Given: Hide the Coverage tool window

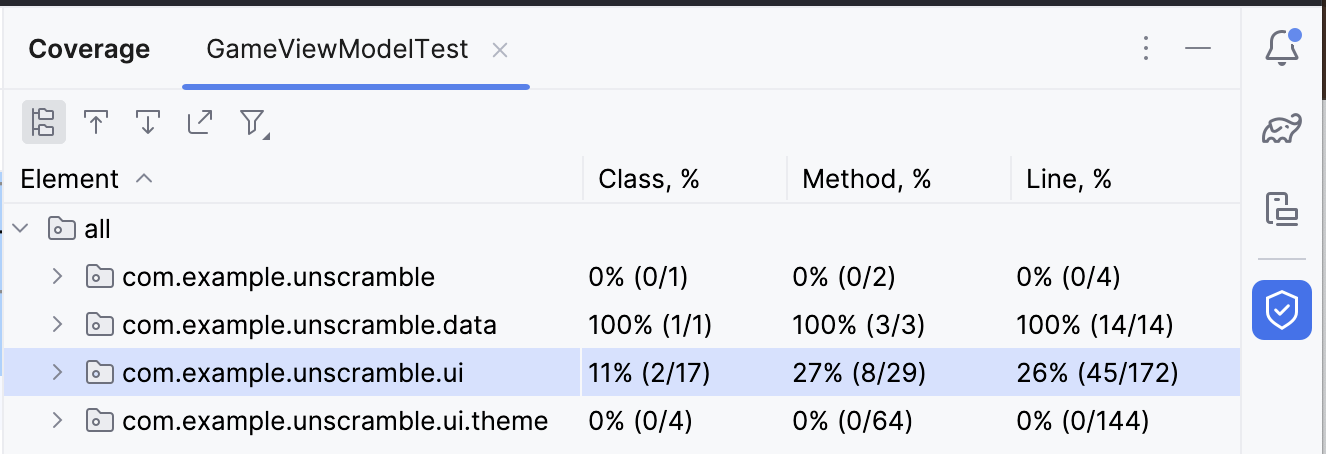Looking at the screenshot, I should [1198, 49].
